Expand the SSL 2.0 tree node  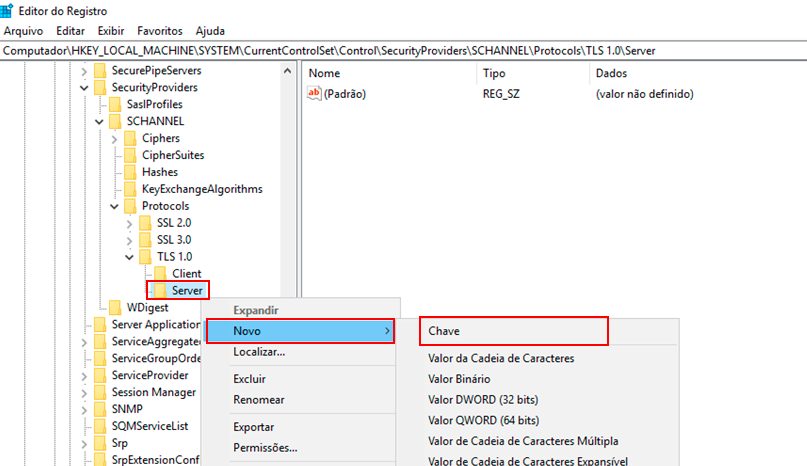pos(129,223)
